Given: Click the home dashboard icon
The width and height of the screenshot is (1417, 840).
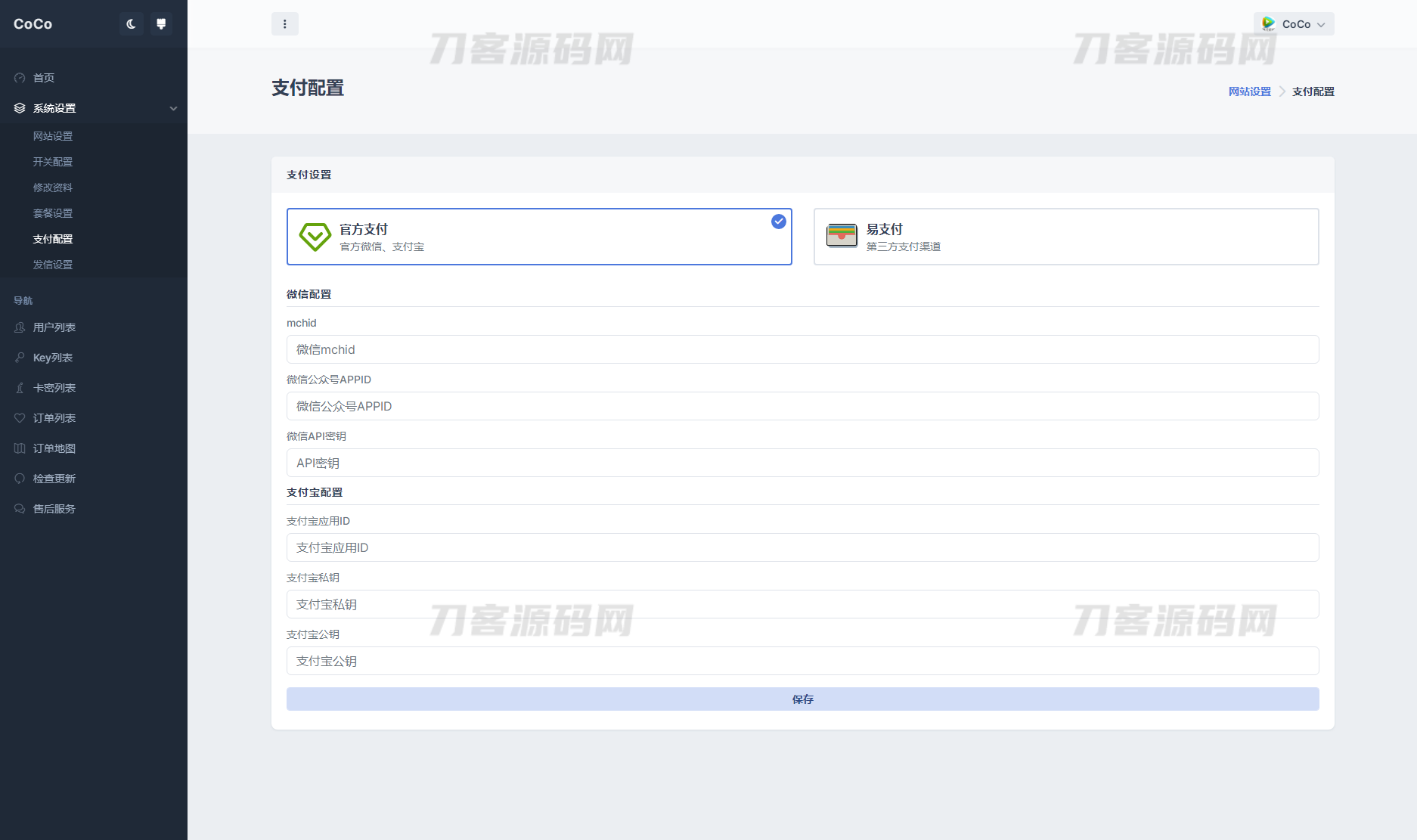Looking at the screenshot, I should coord(20,78).
